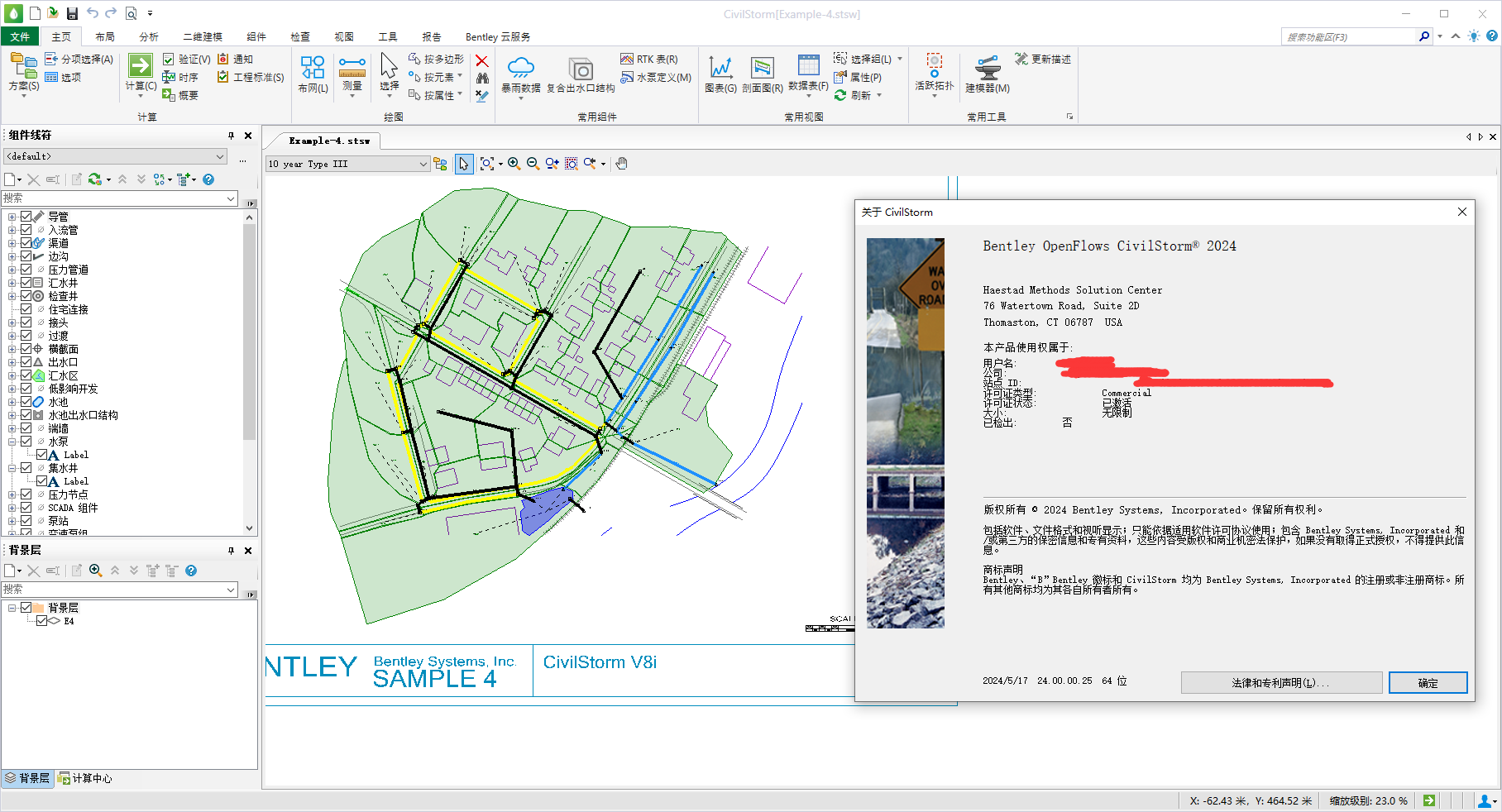The height and width of the screenshot is (812, 1502).
Task: Toggle the 水池 pond checkbox
Action: click(x=26, y=402)
